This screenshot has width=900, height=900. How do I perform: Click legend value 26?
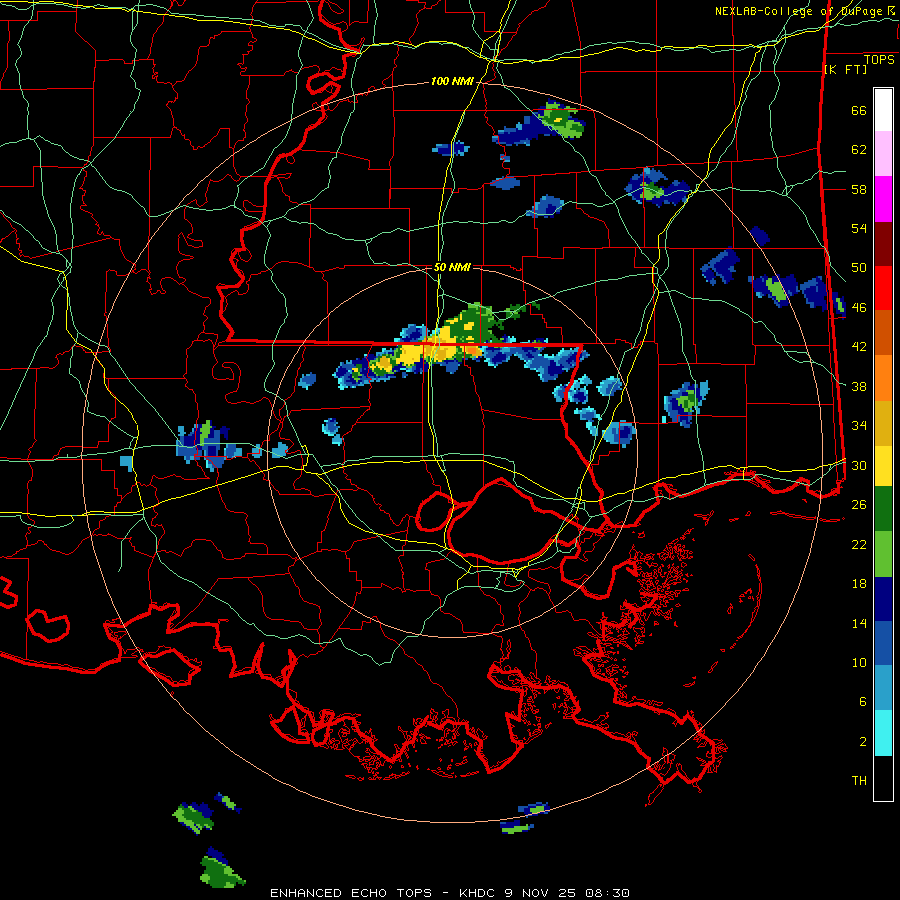point(859,505)
